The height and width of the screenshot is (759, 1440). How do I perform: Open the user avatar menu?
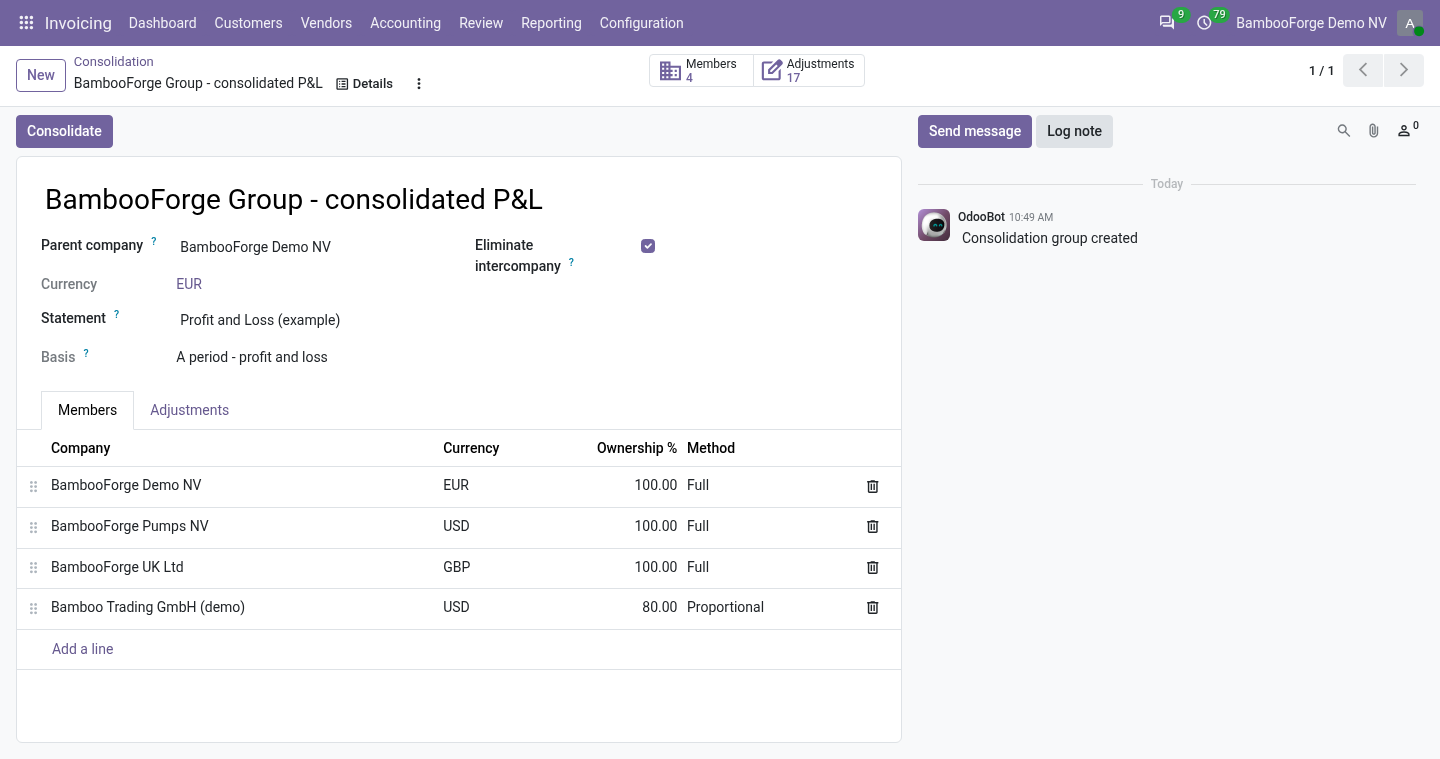click(x=1410, y=23)
